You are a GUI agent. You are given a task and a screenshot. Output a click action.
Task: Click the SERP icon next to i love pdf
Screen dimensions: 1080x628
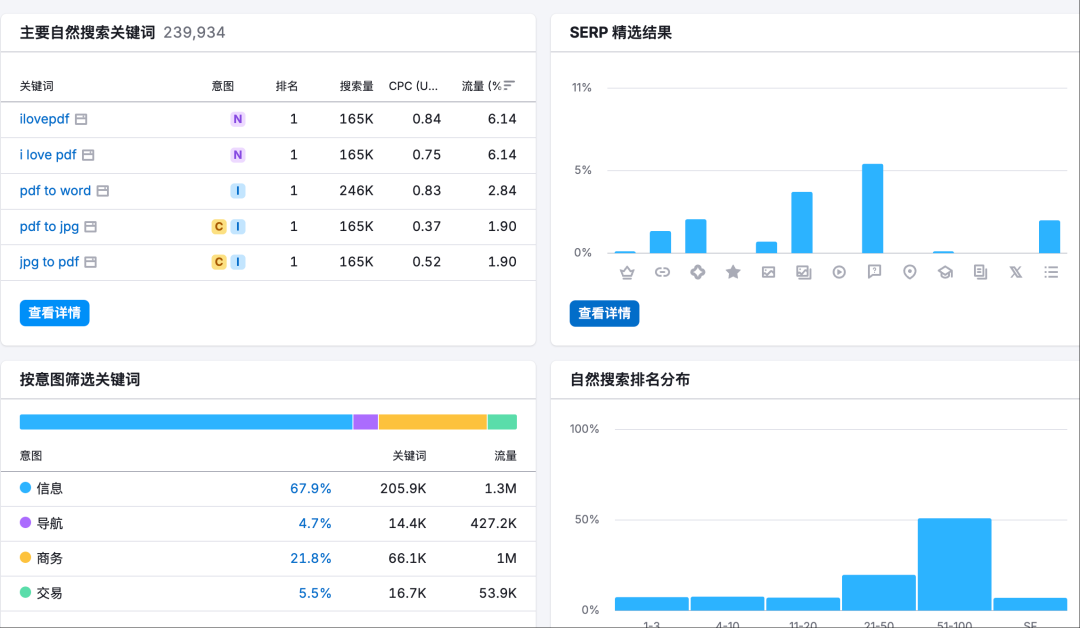[88, 155]
